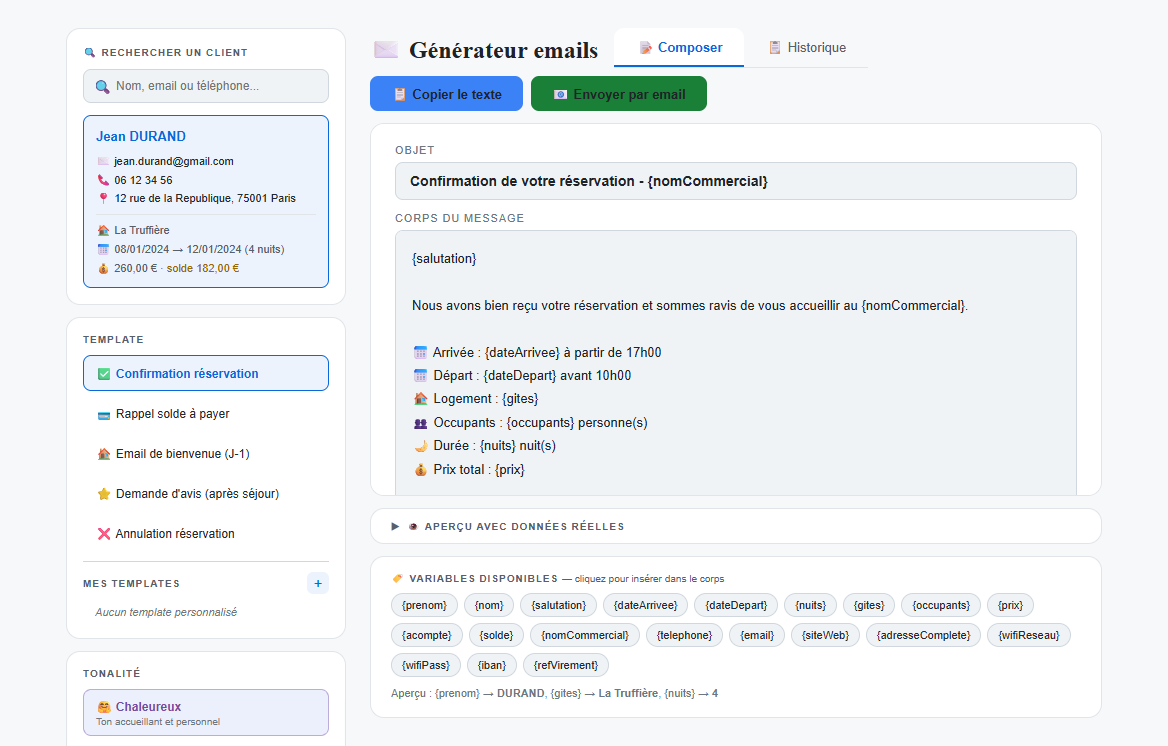This screenshot has width=1168, height=746.
Task: Insert the {gites} variable chip
Action: (x=869, y=605)
